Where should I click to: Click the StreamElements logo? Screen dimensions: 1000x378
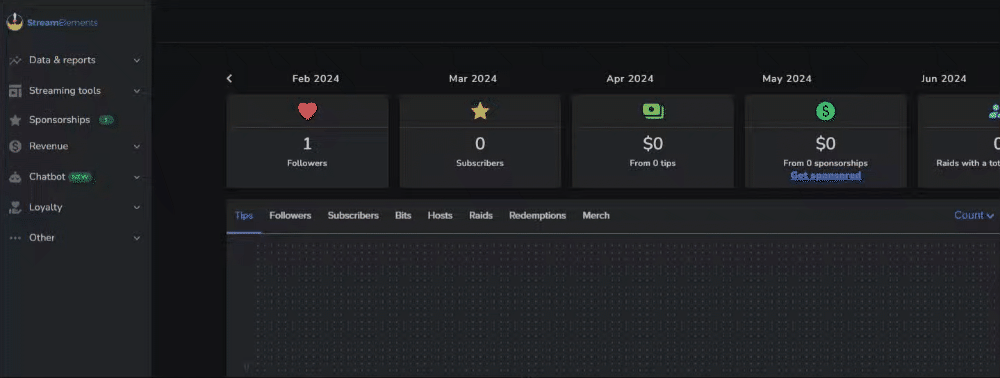click(52, 23)
